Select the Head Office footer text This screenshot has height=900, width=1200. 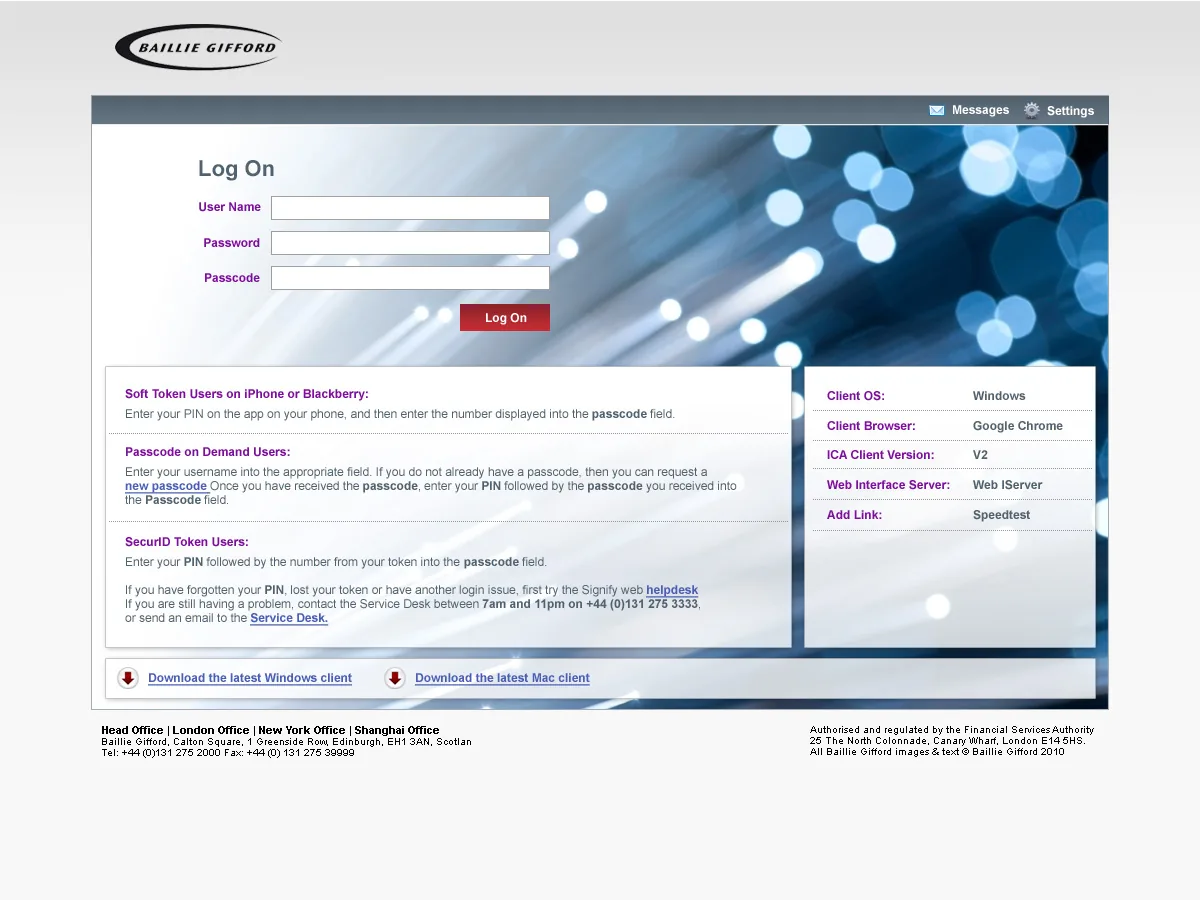pos(133,730)
